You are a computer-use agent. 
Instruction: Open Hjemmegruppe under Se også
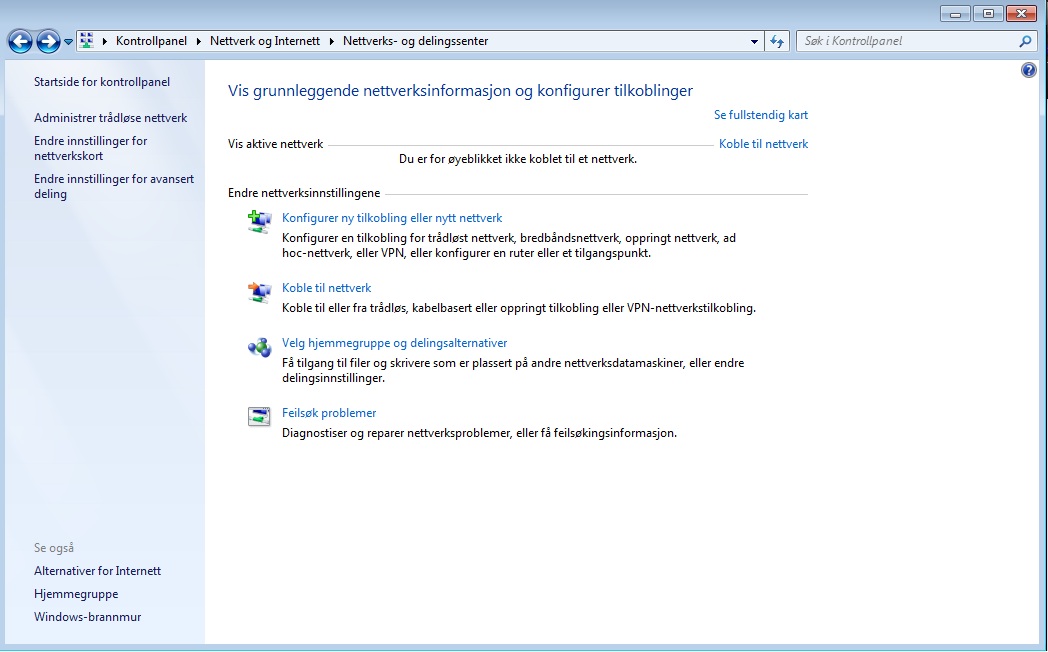click(x=76, y=594)
